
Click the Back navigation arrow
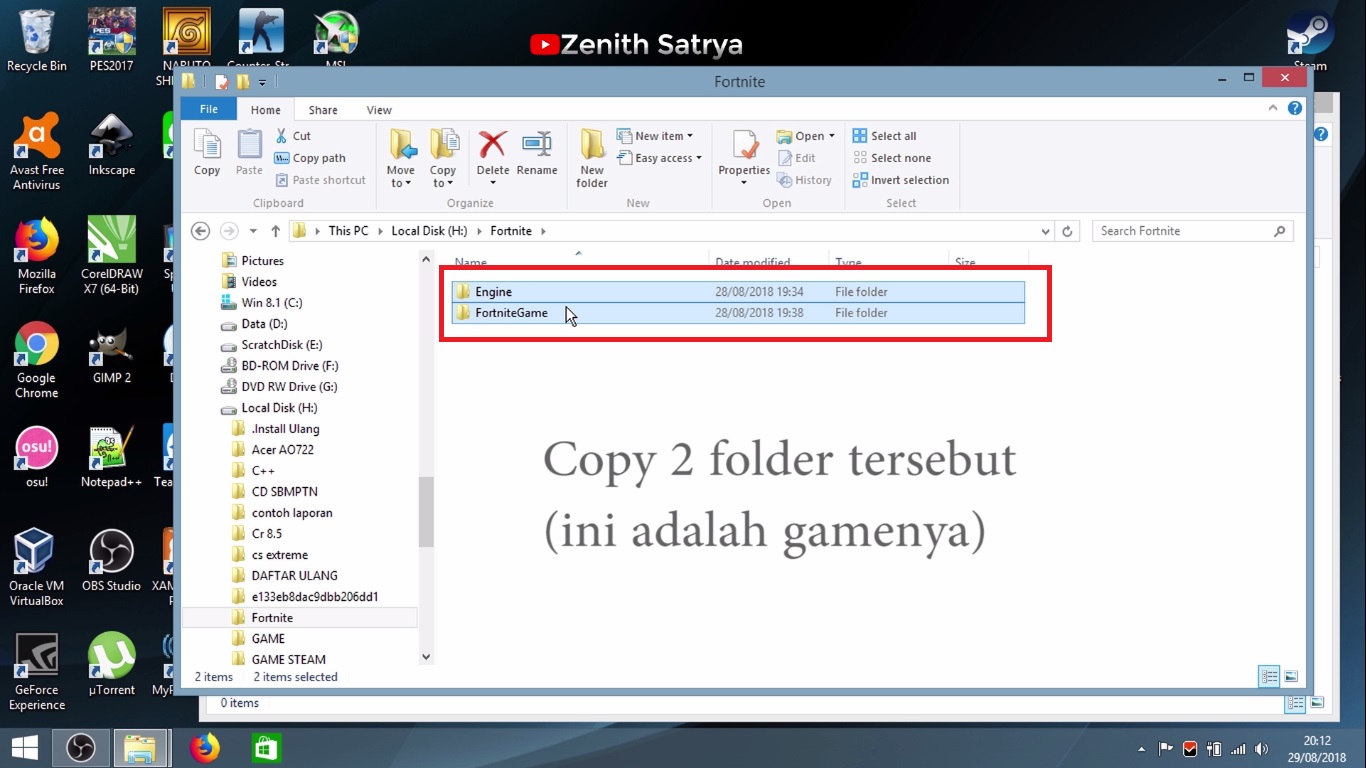[200, 231]
